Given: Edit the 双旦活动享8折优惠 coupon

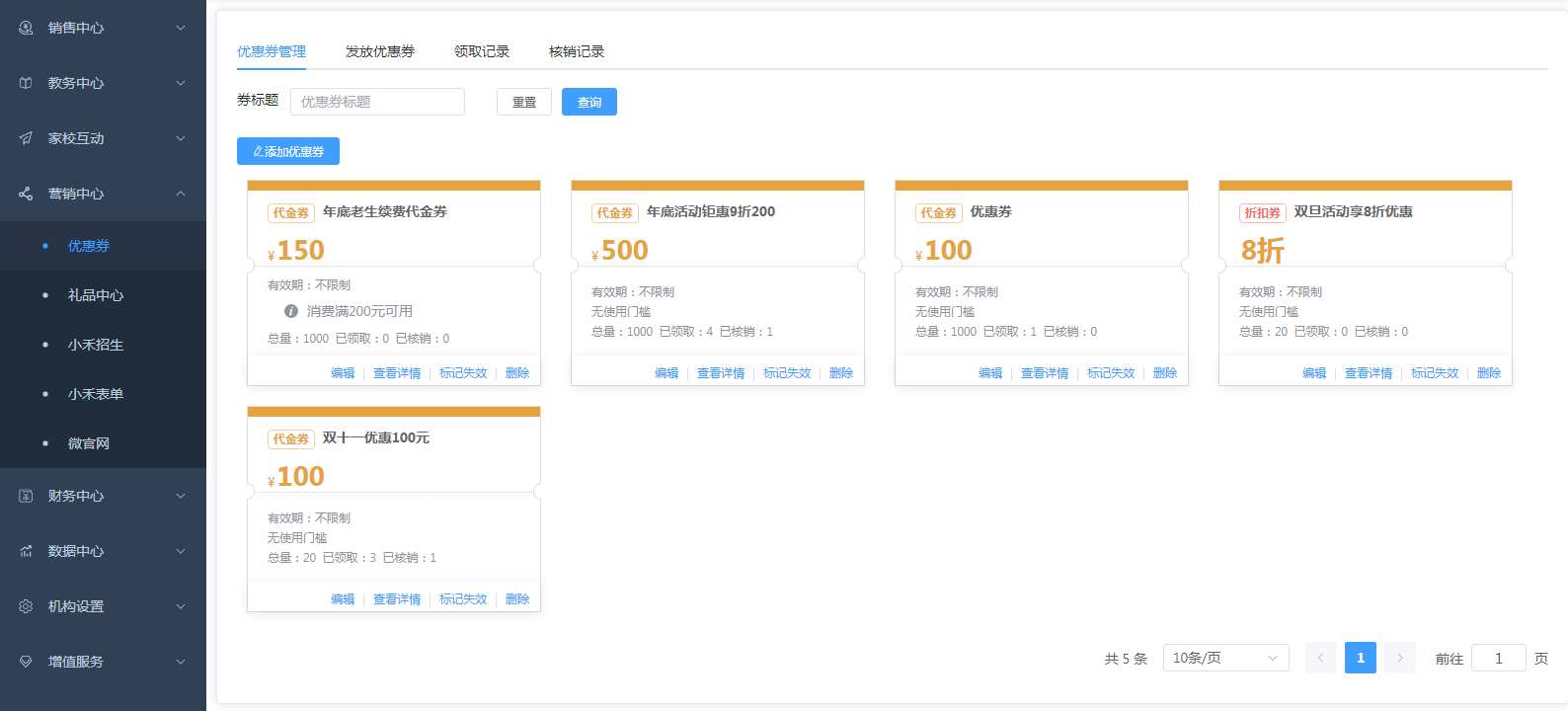Looking at the screenshot, I should [x=1314, y=373].
